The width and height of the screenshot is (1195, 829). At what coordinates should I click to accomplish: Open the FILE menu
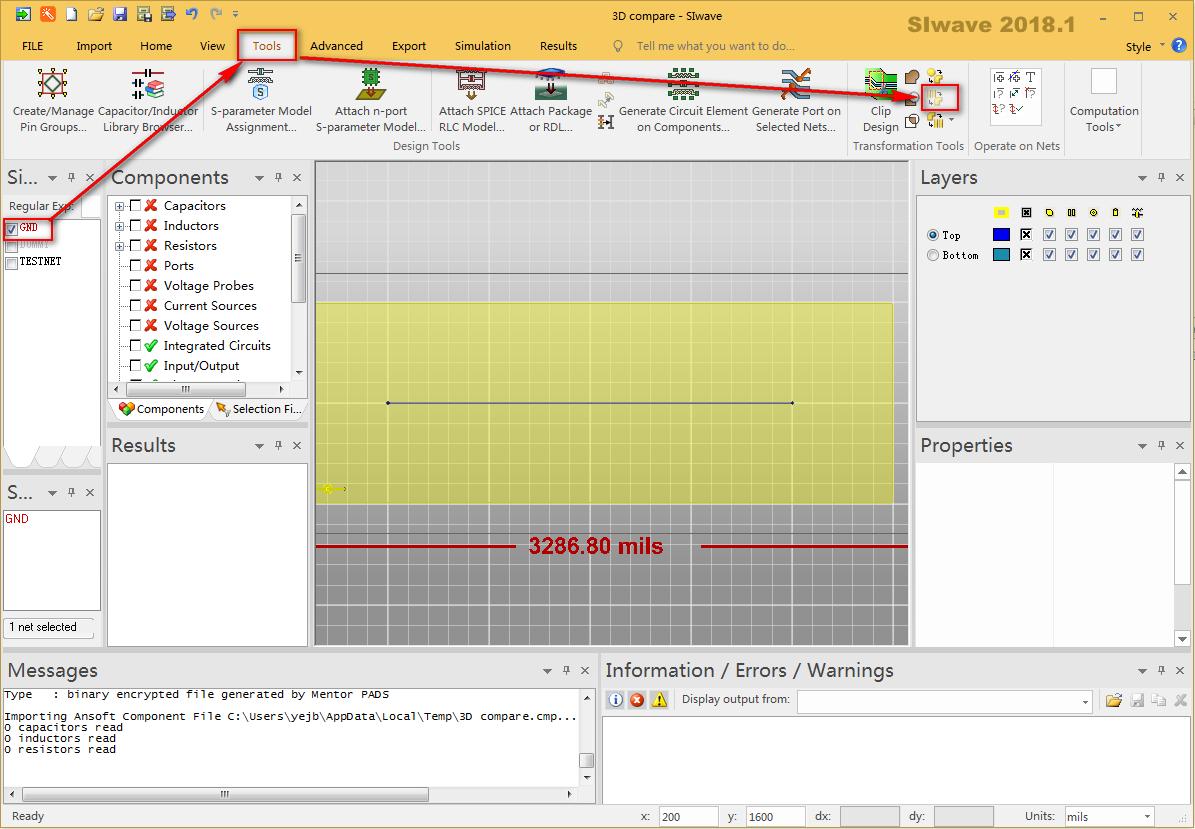click(x=32, y=46)
